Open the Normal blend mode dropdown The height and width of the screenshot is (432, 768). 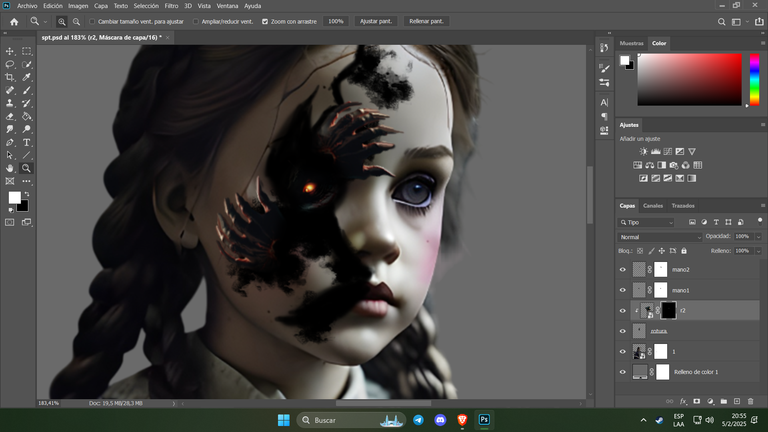click(x=659, y=237)
